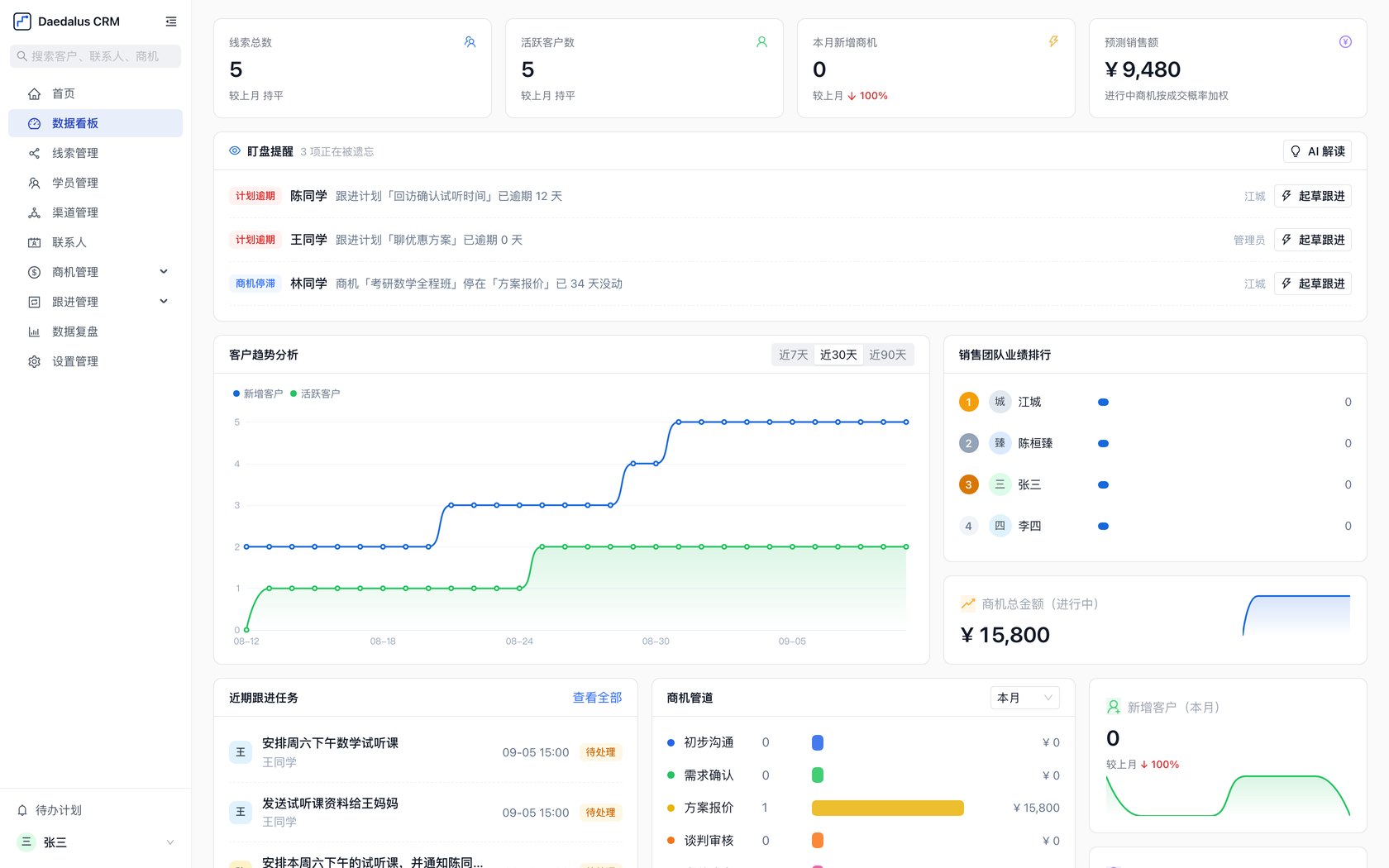
Task: Click the yellow 方案报价 pipeline bar
Action: (x=887, y=808)
